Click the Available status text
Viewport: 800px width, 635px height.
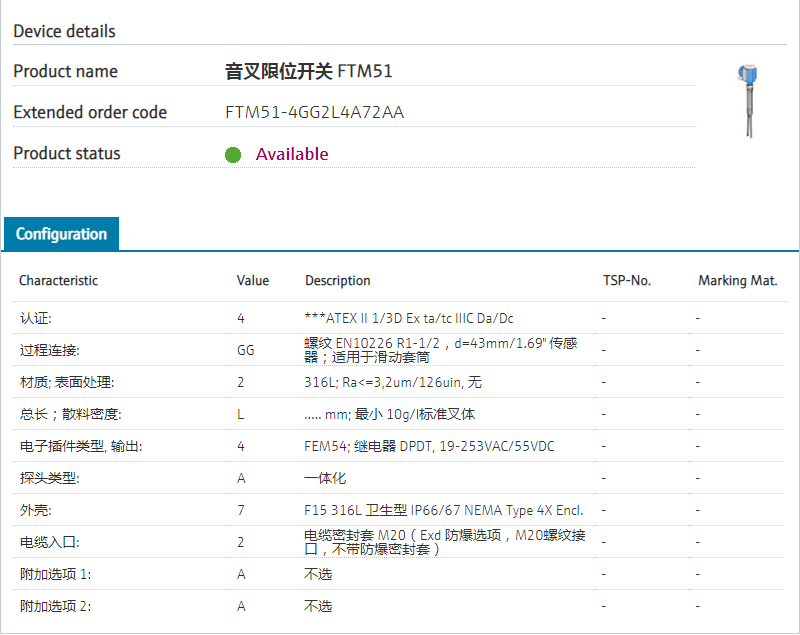(292, 154)
